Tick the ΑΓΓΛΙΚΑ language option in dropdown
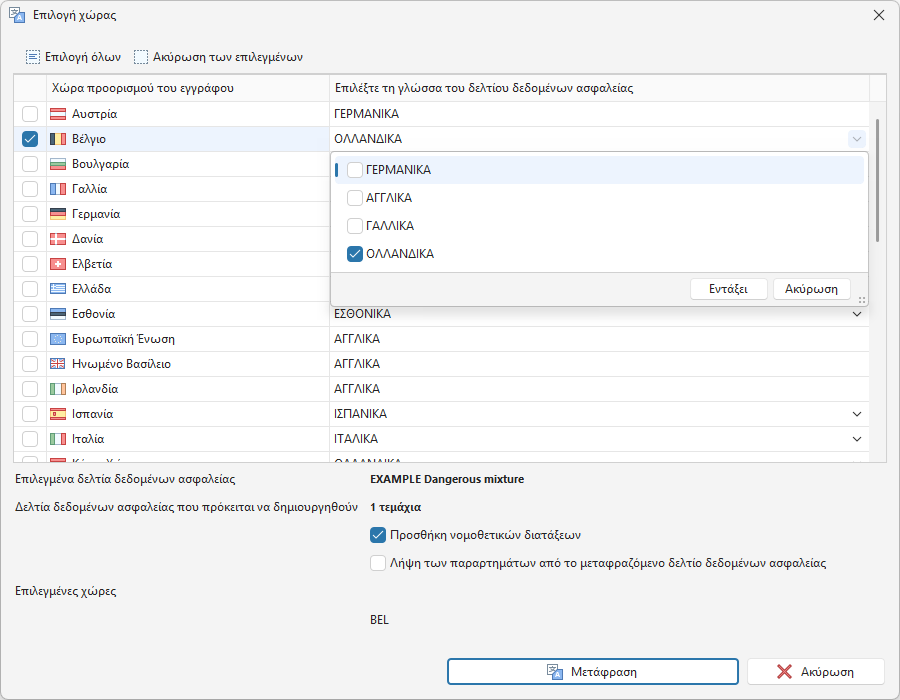Viewport: 900px width, 700px height. 355,198
